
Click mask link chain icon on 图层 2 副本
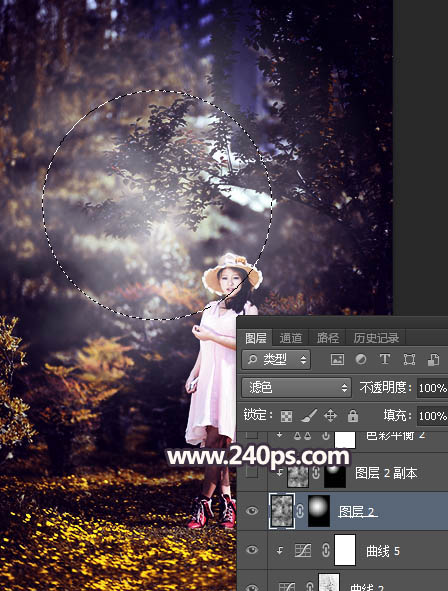tap(316, 473)
